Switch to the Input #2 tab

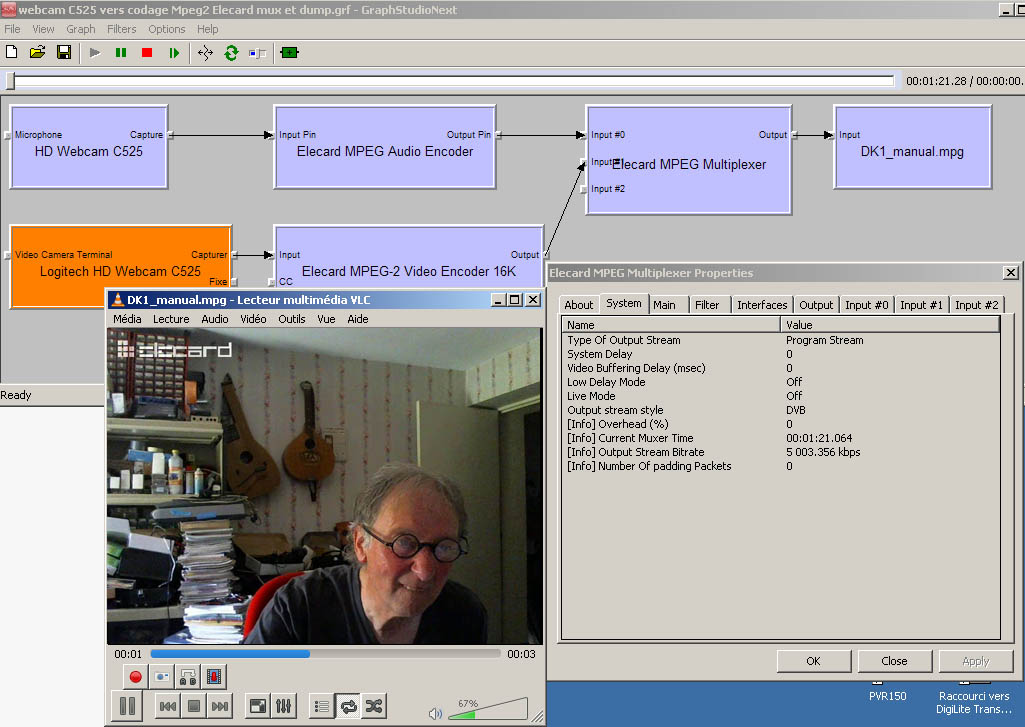coord(976,305)
